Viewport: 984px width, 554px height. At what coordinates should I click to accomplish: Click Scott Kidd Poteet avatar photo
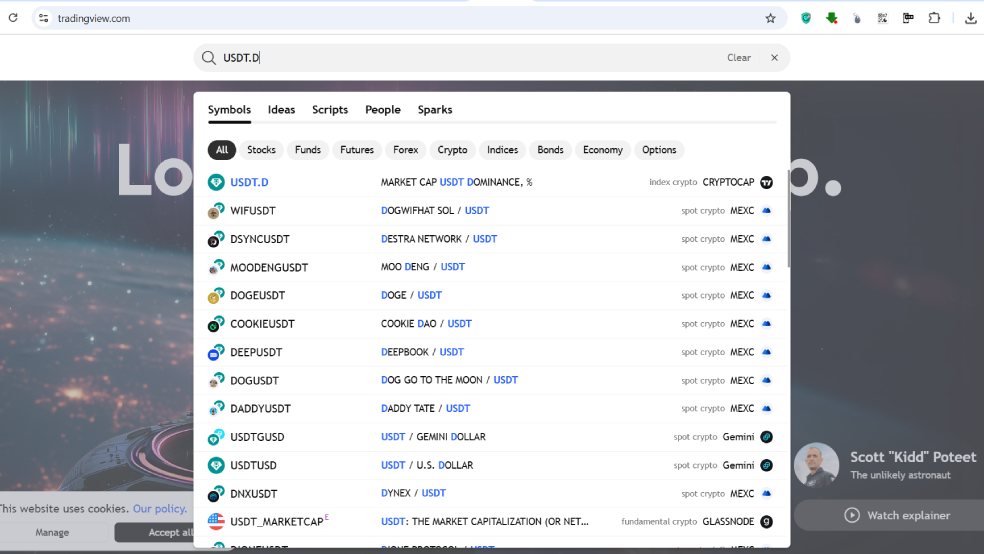pos(816,465)
